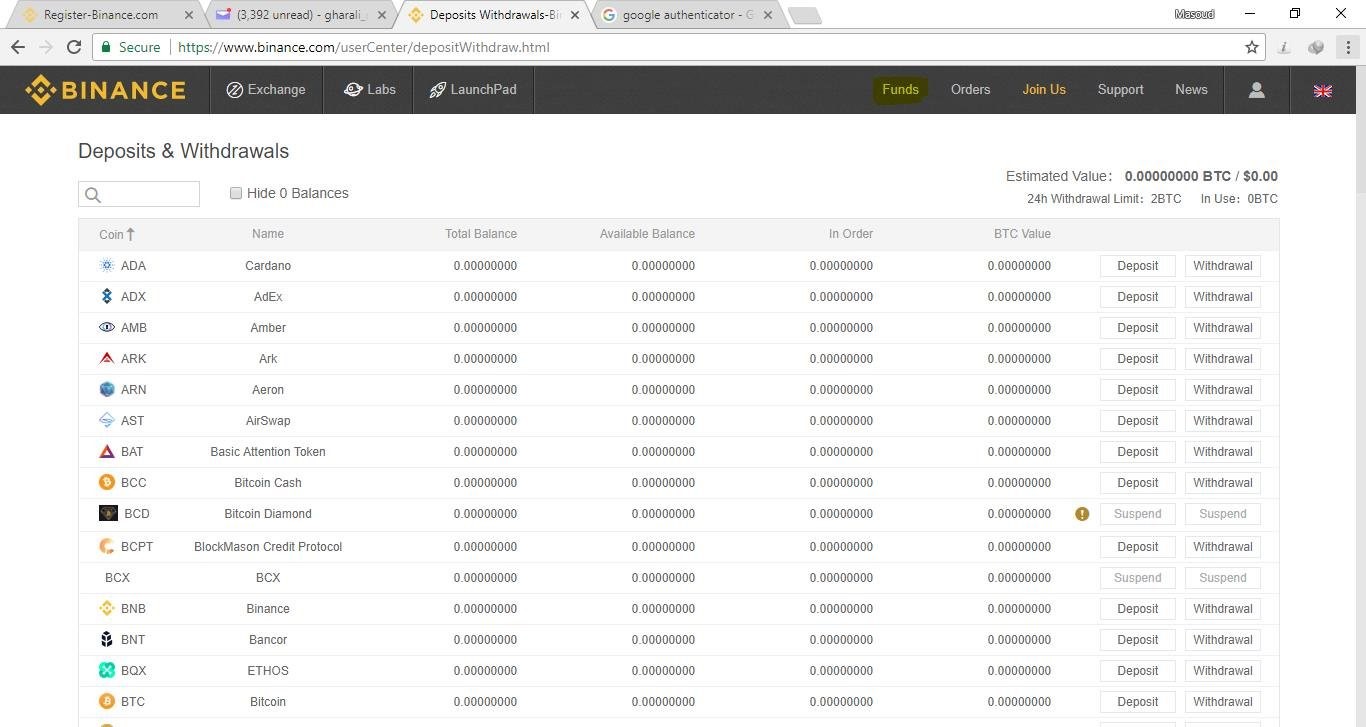Click the BCD Bitcoin Diamond icon

(x=108, y=514)
